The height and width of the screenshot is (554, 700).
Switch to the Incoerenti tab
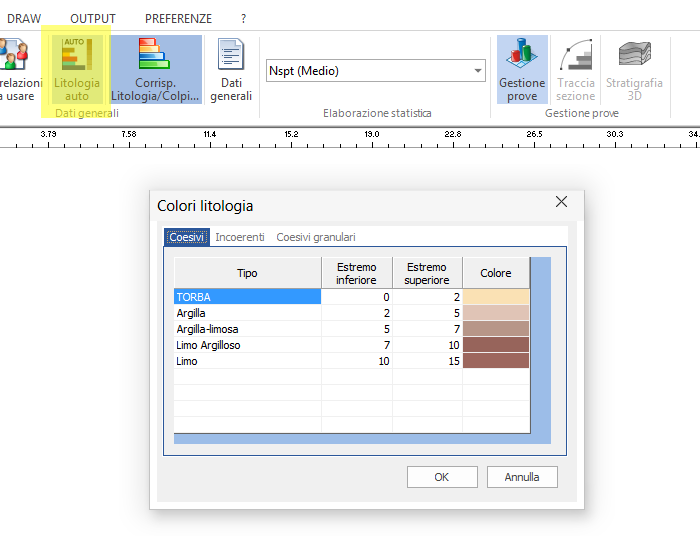(x=240, y=237)
